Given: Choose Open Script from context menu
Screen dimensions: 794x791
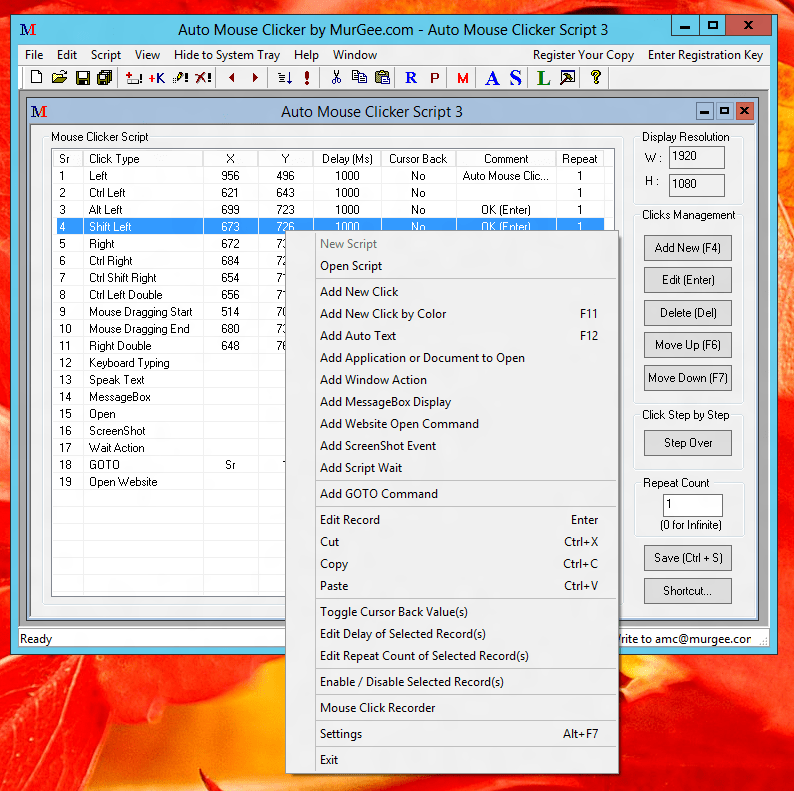Looking at the screenshot, I should click(452, 266).
